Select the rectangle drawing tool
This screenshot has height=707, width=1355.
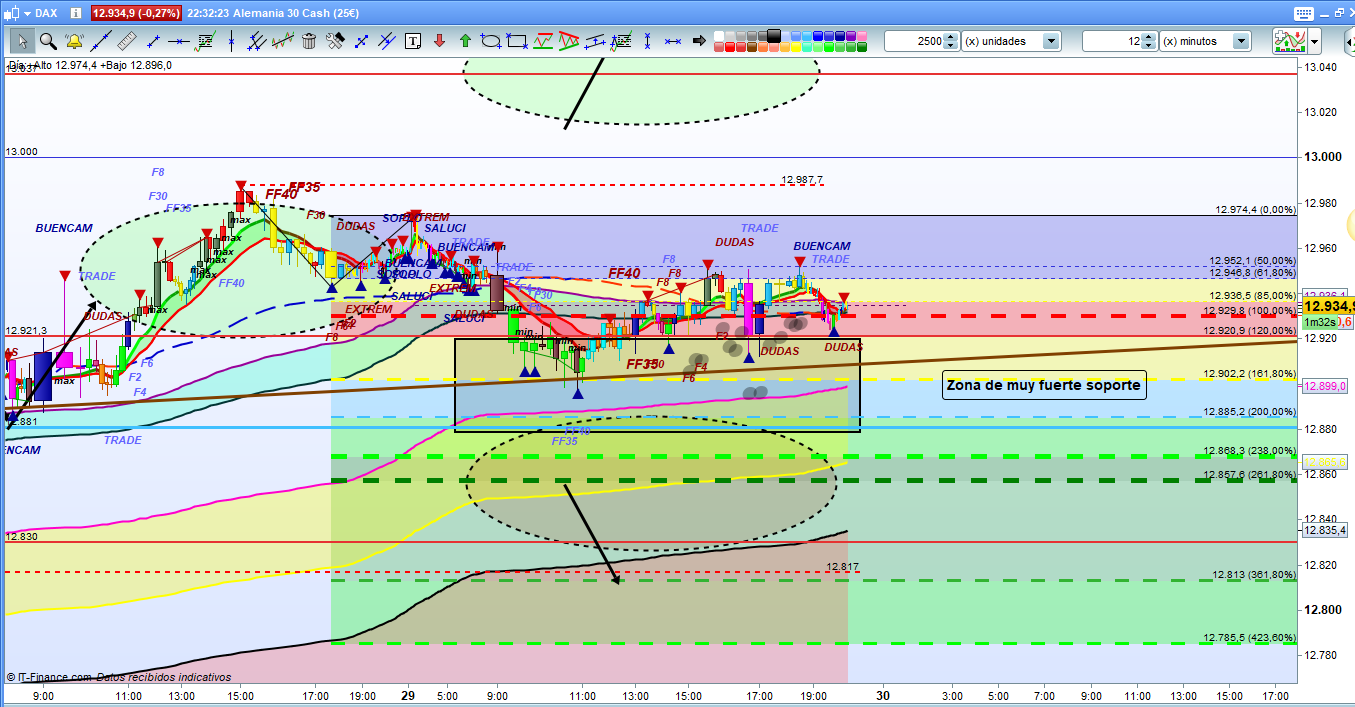517,41
